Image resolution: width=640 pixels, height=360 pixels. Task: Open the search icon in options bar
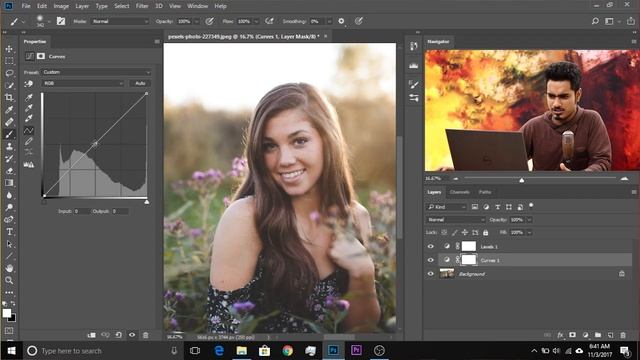click(x=595, y=21)
